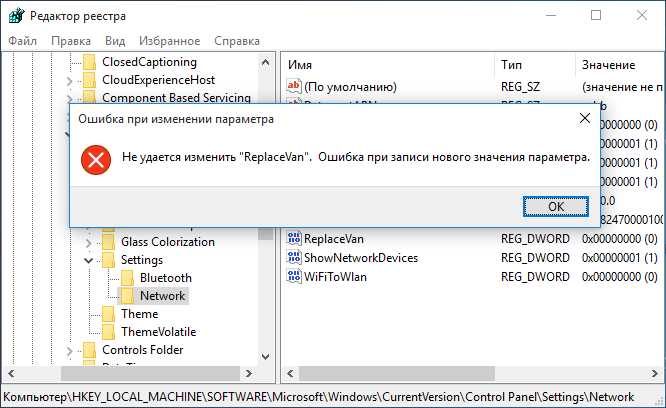Viewport: 666px width, 408px height.
Task: Select the Glass Colorization folder icon
Action: click(x=108, y=242)
